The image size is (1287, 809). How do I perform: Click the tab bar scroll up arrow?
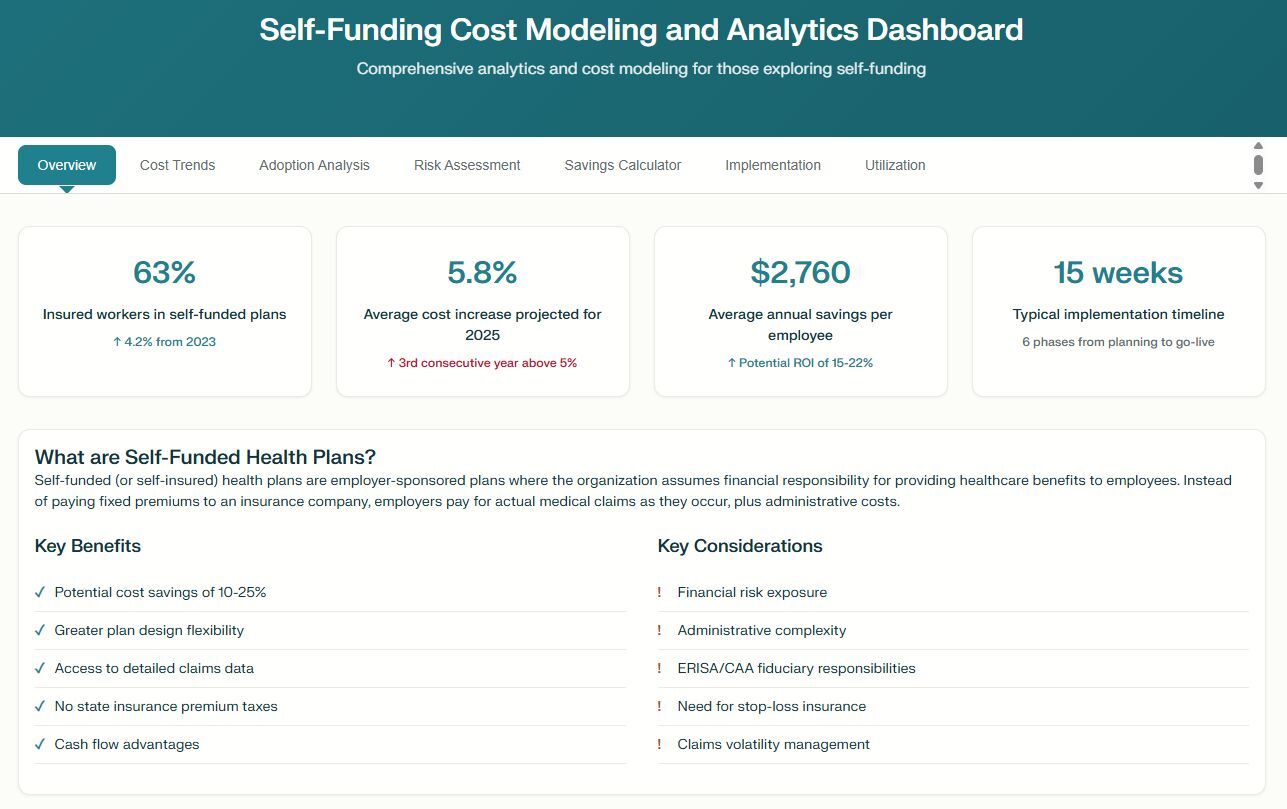tap(1258, 146)
